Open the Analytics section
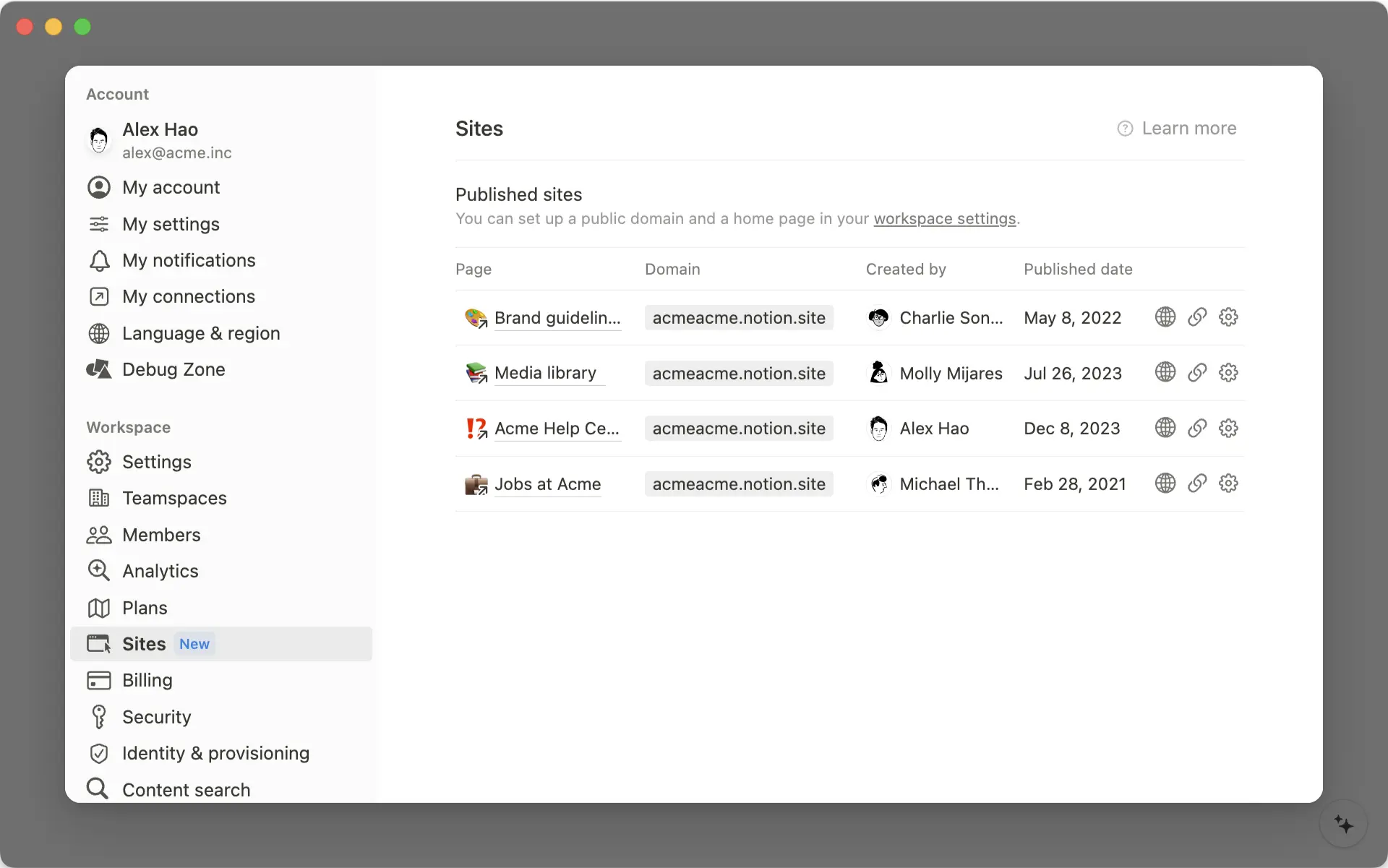Screen dimensions: 1388x868 160,570
